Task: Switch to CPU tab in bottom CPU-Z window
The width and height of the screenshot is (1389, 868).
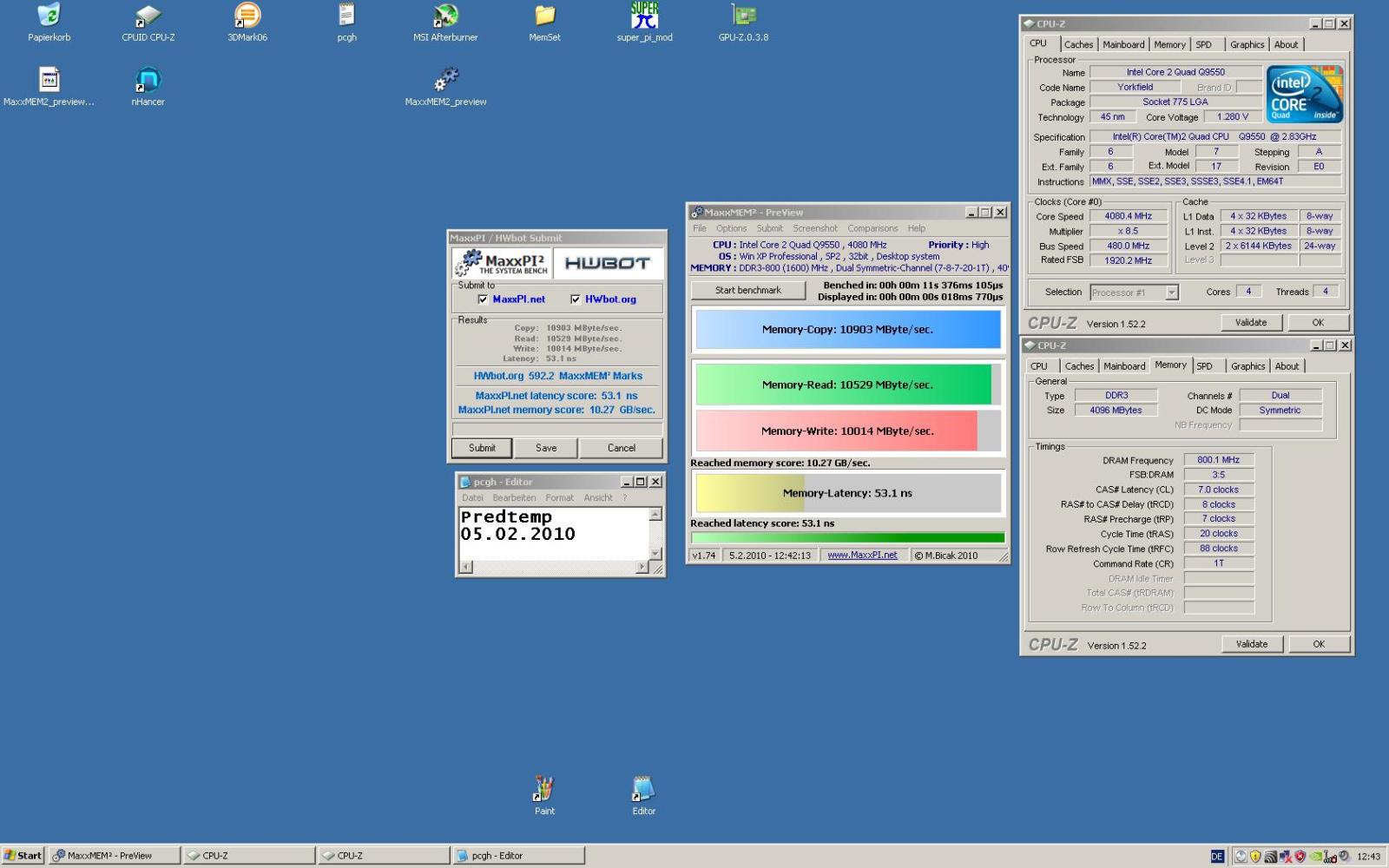Action: click(x=1039, y=366)
